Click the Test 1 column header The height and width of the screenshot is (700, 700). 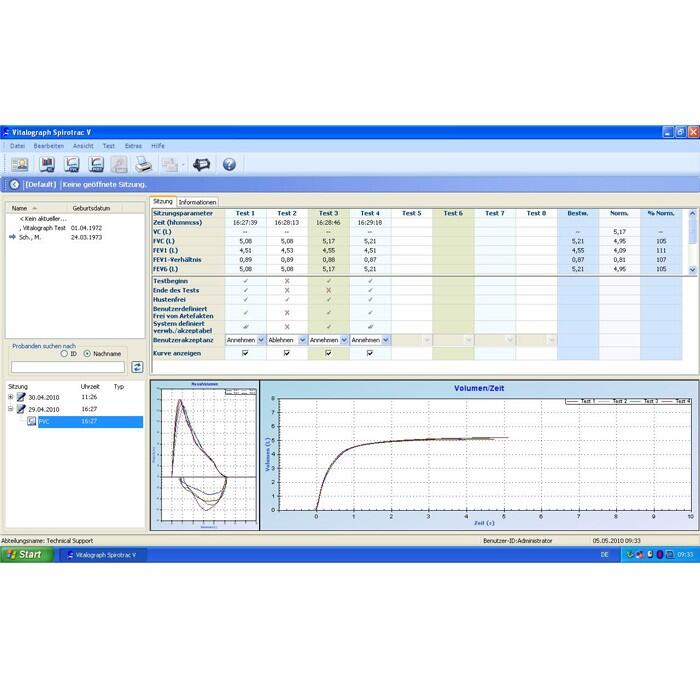(245, 213)
